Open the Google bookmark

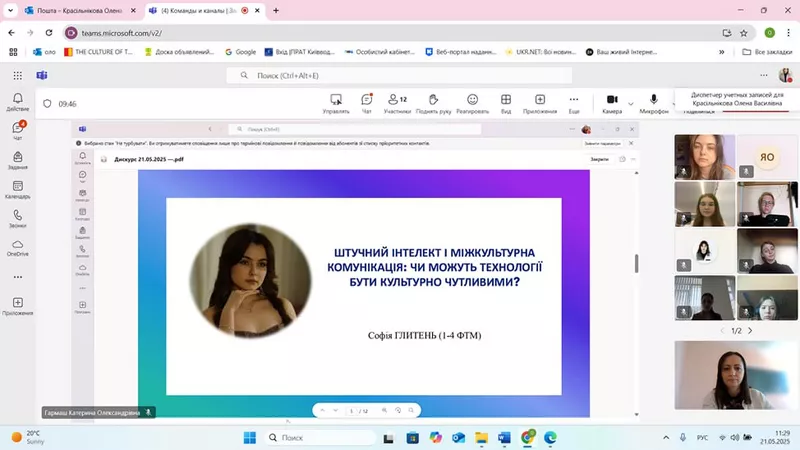pyautogui.click(x=241, y=52)
